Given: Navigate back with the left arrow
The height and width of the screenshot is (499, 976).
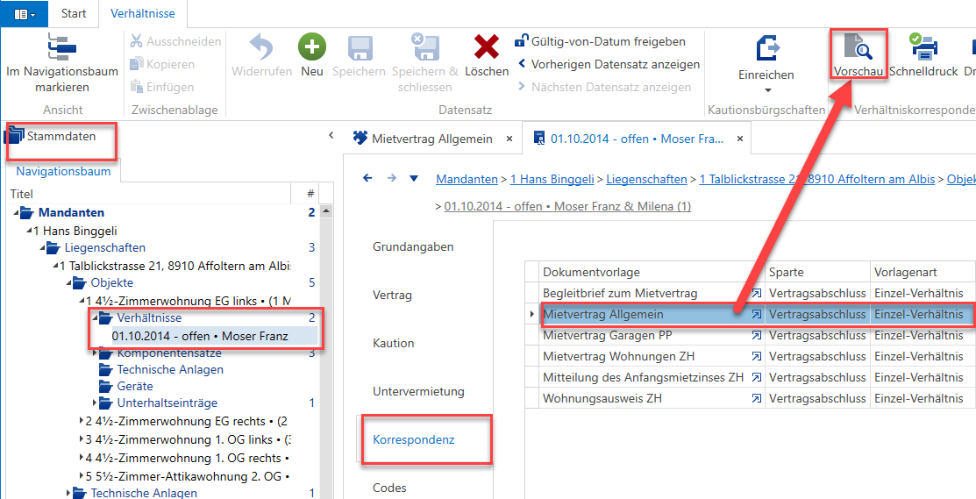Looking at the screenshot, I should pos(367,179).
